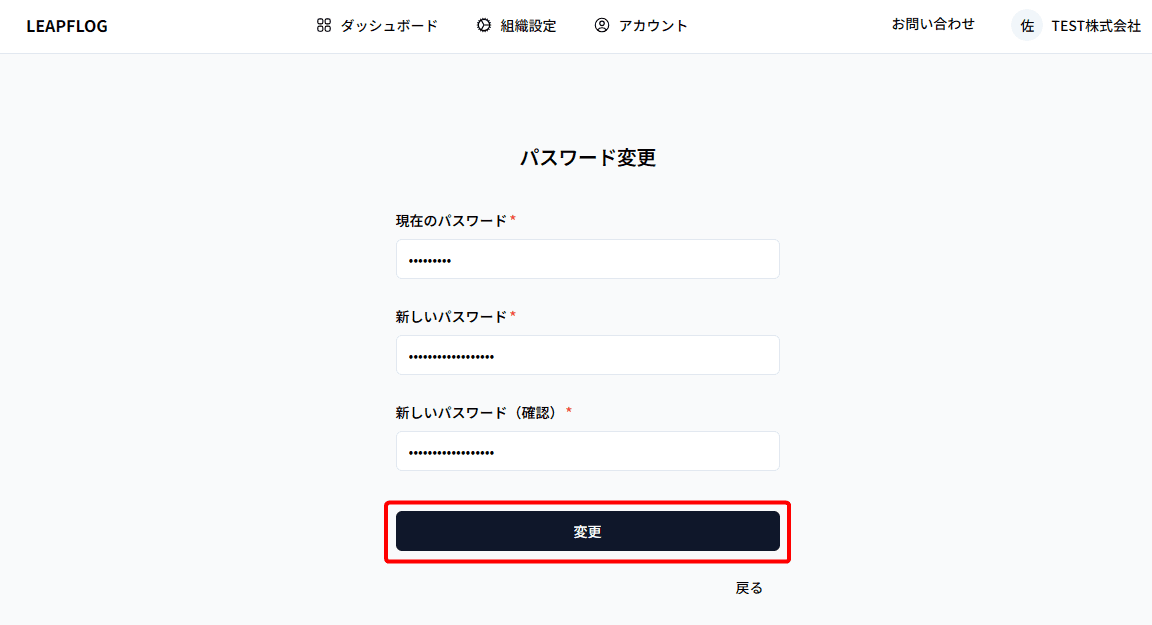Open 組織設定 from the navigation bar
The height and width of the screenshot is (625, 1152).
pyautogui.click(x=529, y=26)
